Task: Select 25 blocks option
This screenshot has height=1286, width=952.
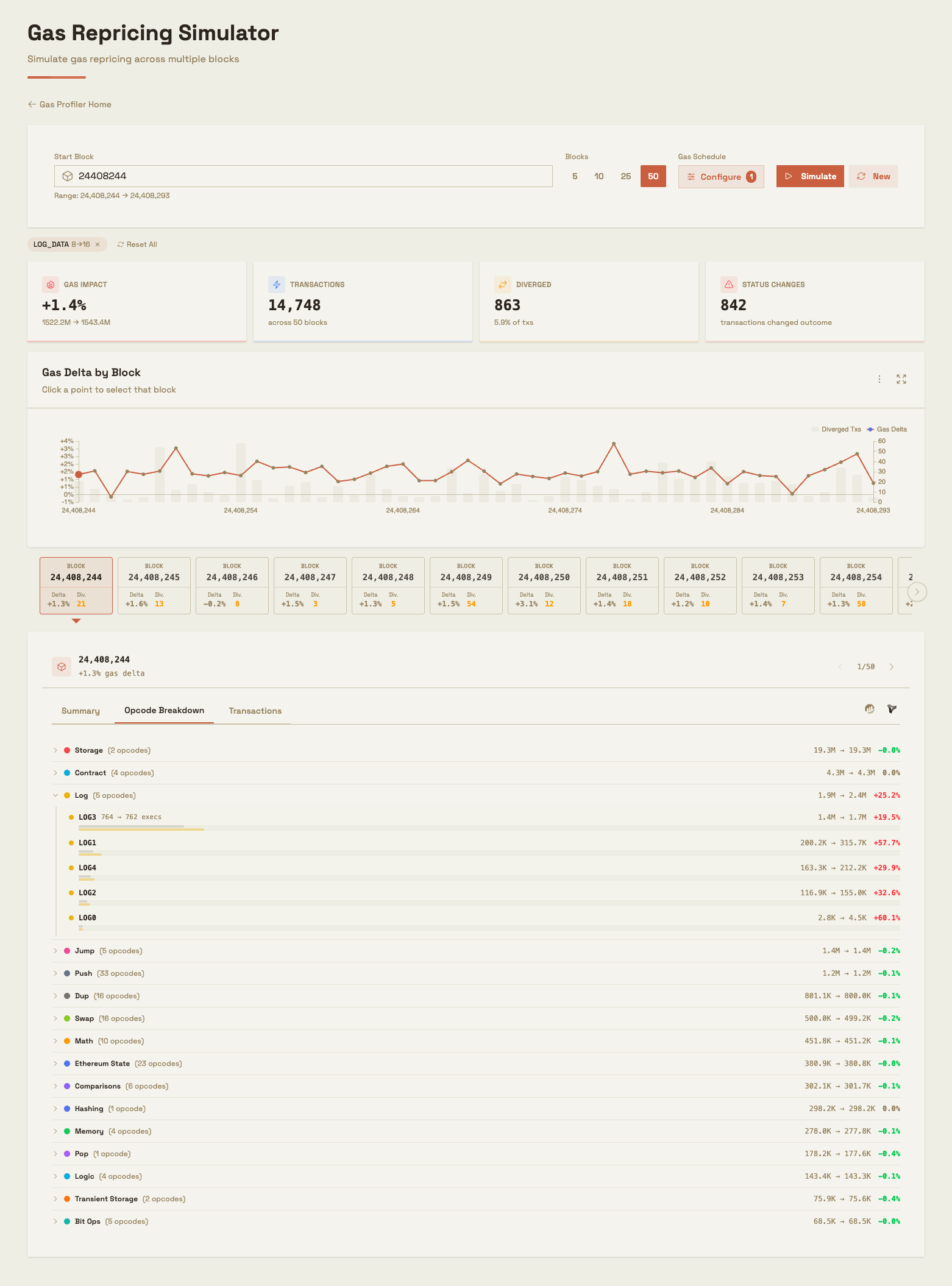Action: click(626, 176)
